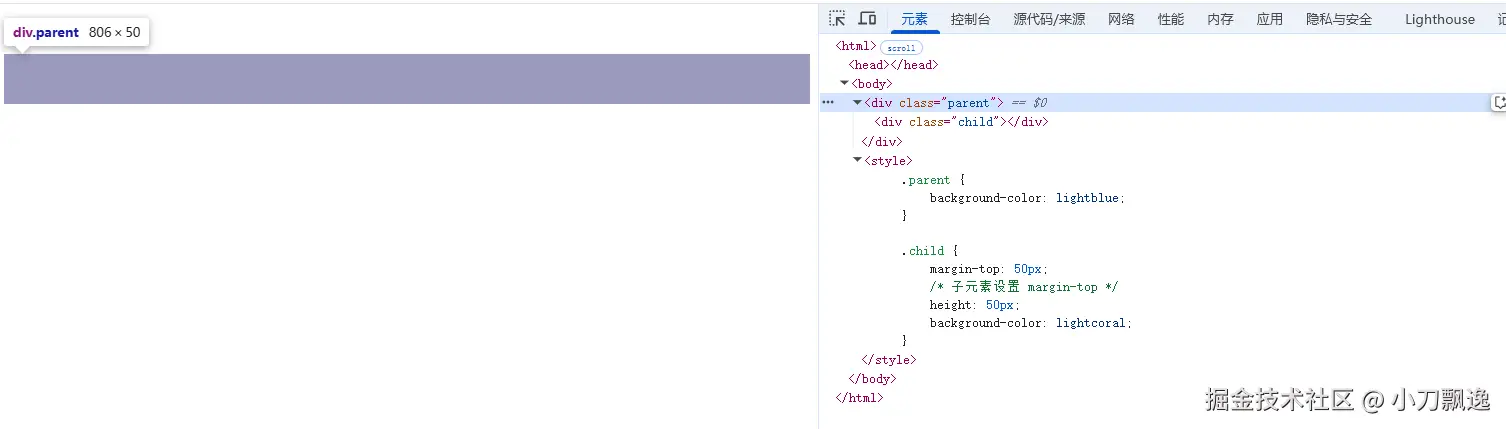
Task: Select the <head></head> node
Action: click(x=893, y=65)
